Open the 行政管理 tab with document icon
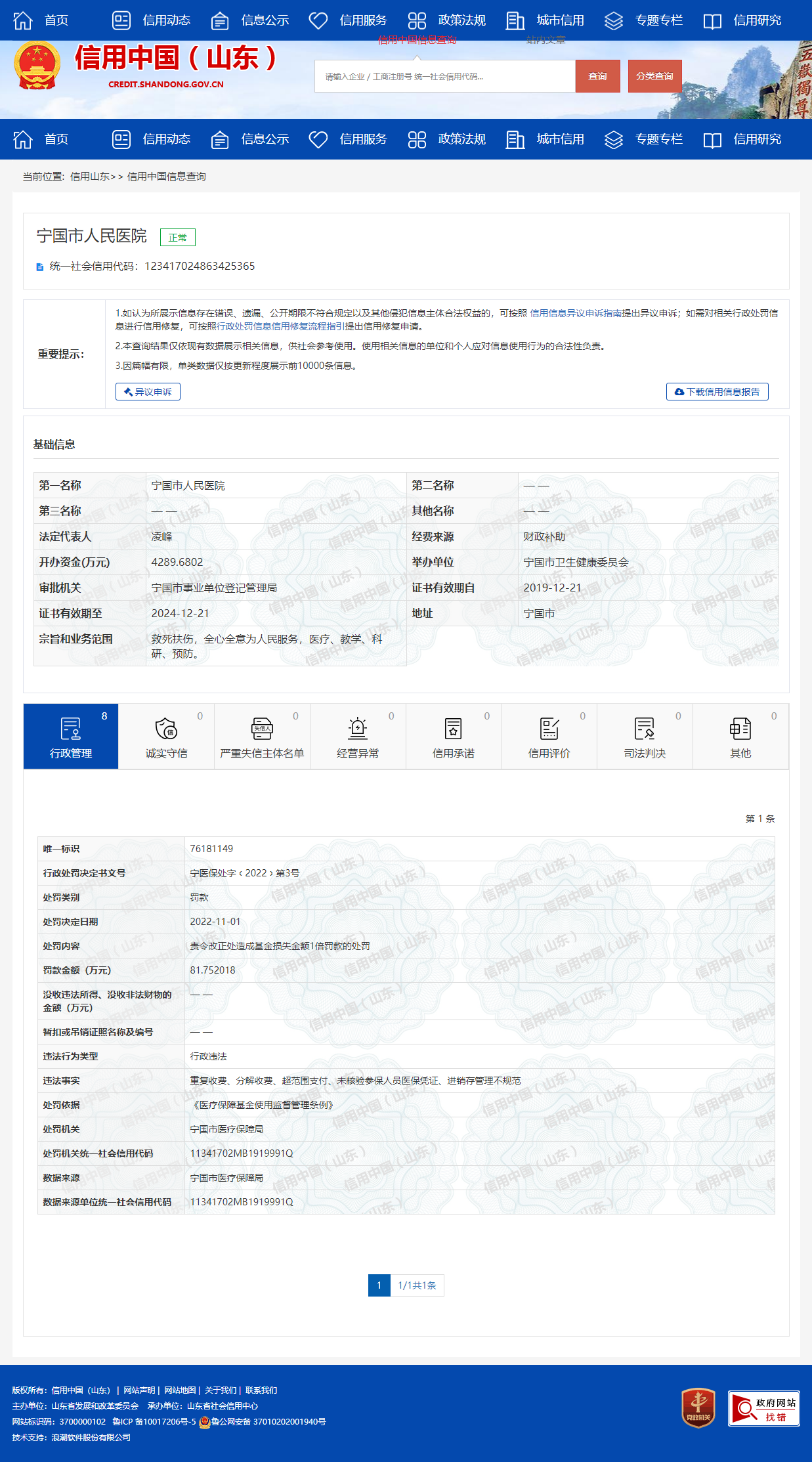 tap(71, 737)
